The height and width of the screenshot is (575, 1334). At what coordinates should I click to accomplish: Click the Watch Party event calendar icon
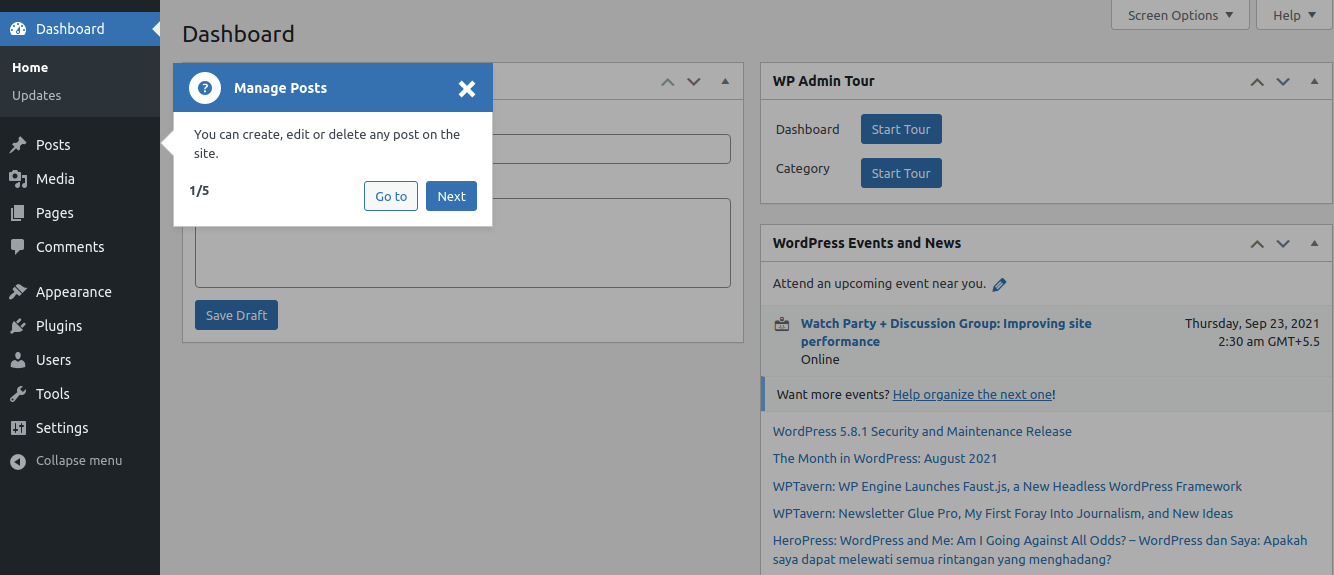coord(782,324)
